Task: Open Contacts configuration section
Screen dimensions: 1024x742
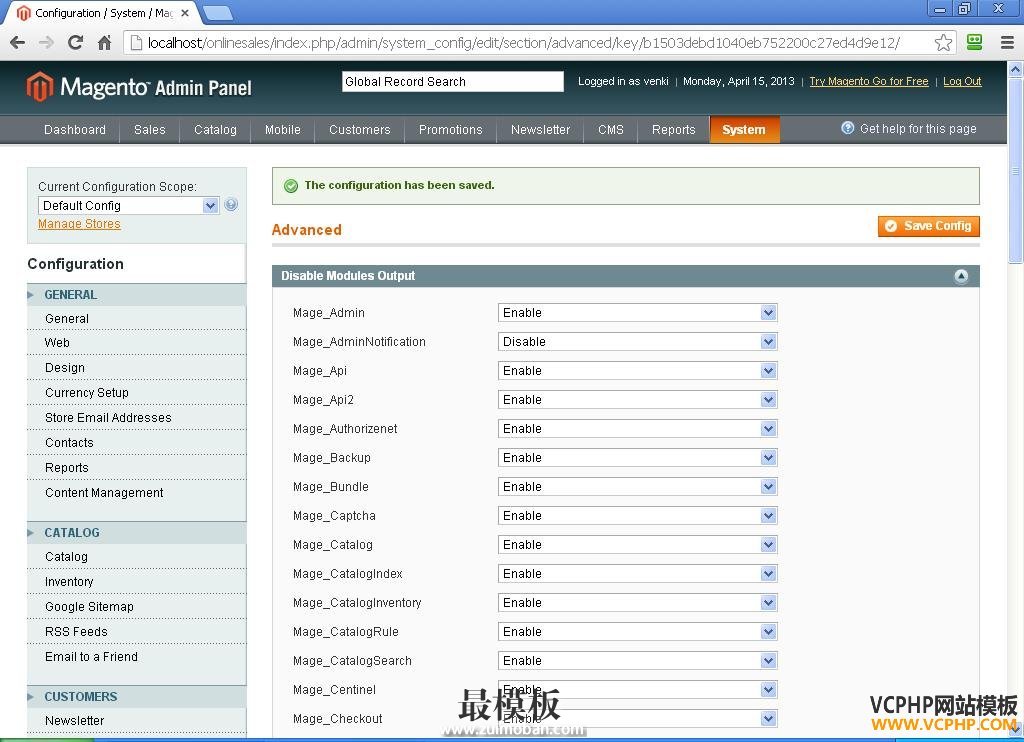Action: point(69,443)
